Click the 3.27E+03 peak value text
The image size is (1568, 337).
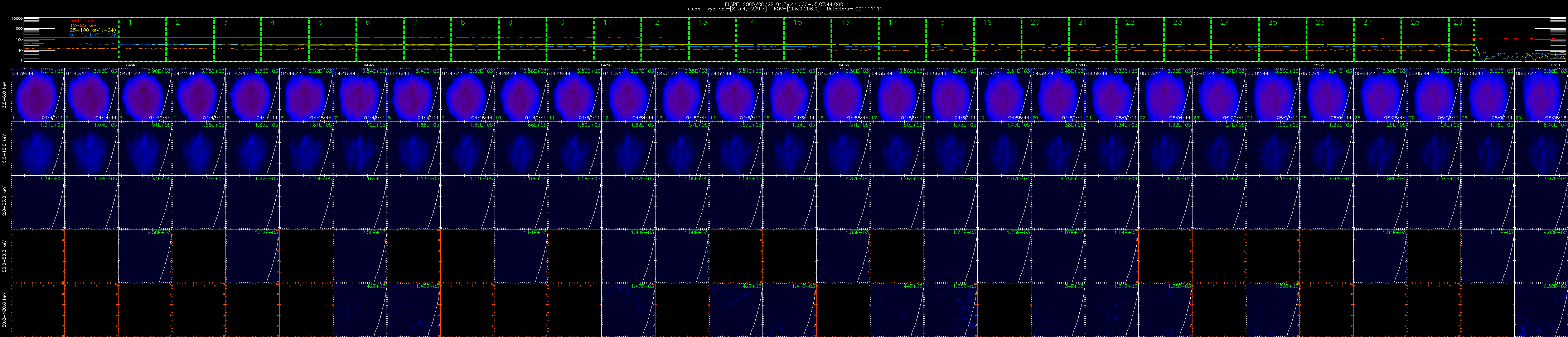tap(1234, 71)
